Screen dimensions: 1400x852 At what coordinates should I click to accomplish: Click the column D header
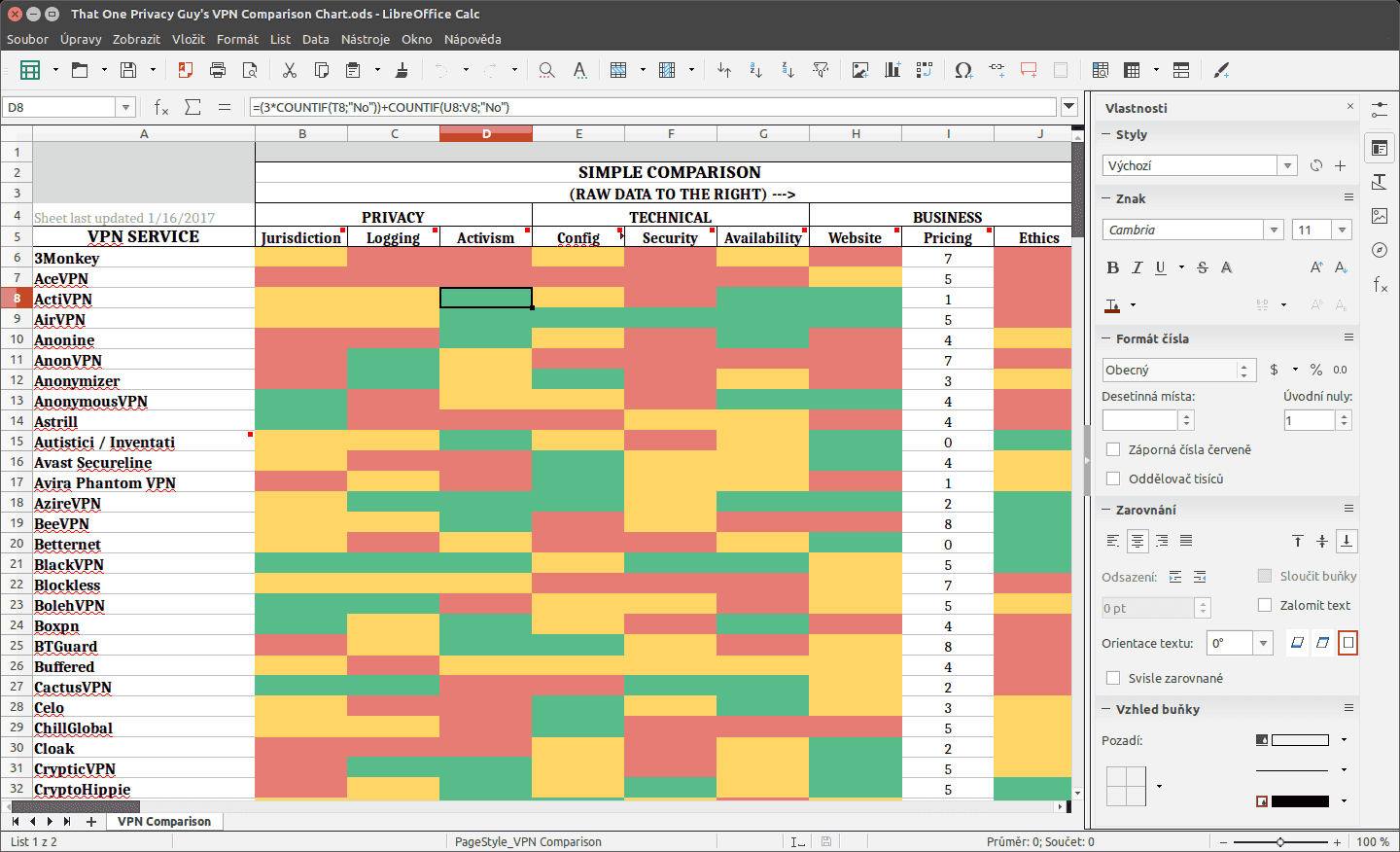click(x=486, y=133)
